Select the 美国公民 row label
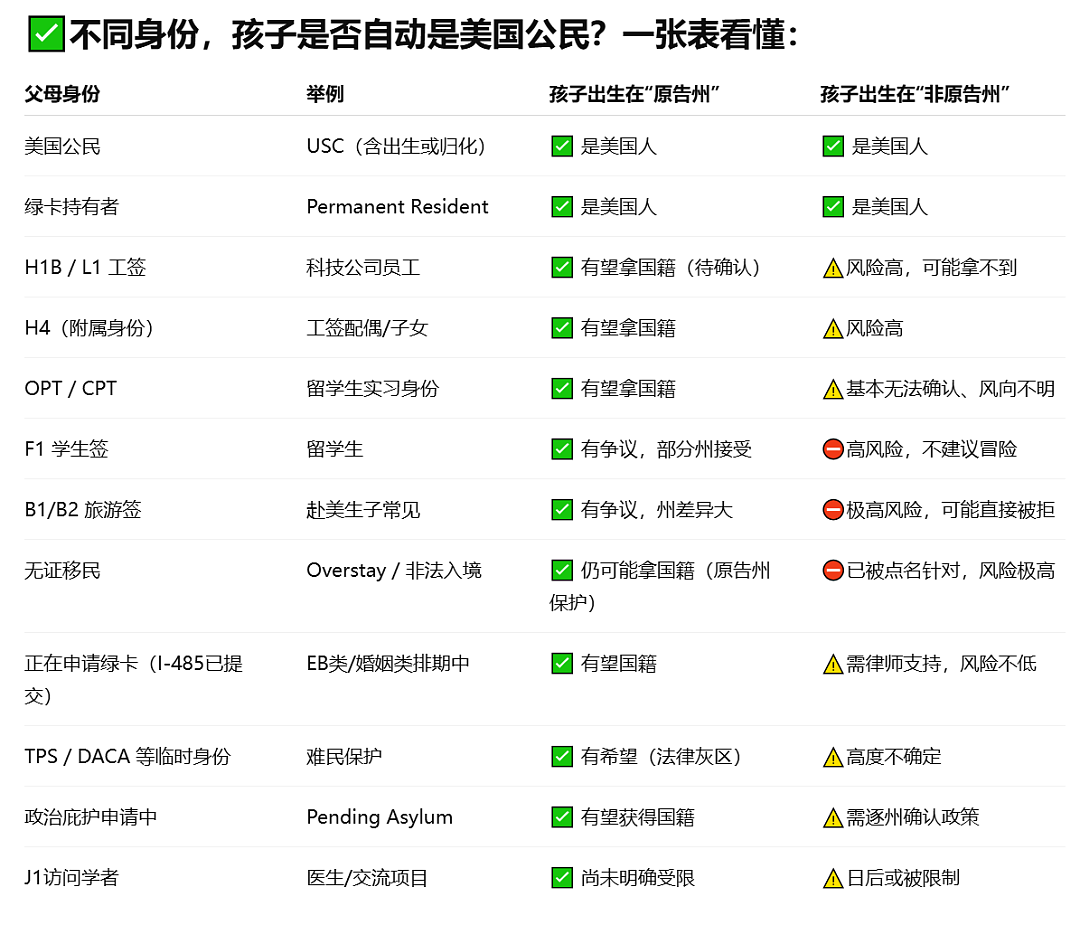The width and height of the screenshot is (1080, 925). point(62,146)
